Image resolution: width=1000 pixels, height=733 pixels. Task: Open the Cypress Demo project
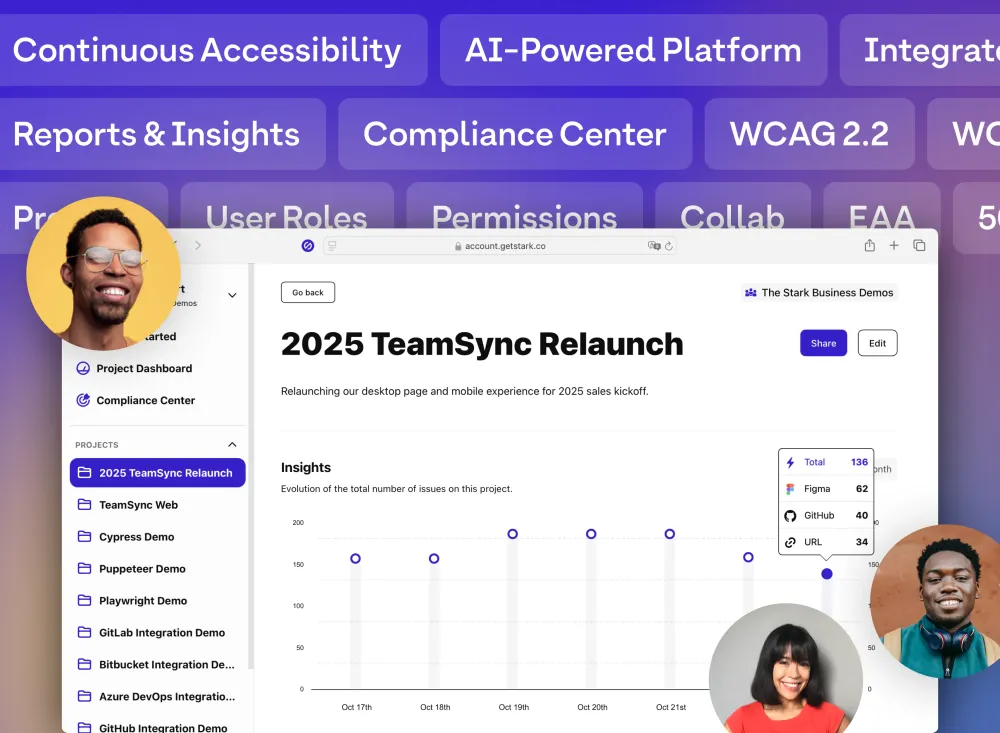136,537
